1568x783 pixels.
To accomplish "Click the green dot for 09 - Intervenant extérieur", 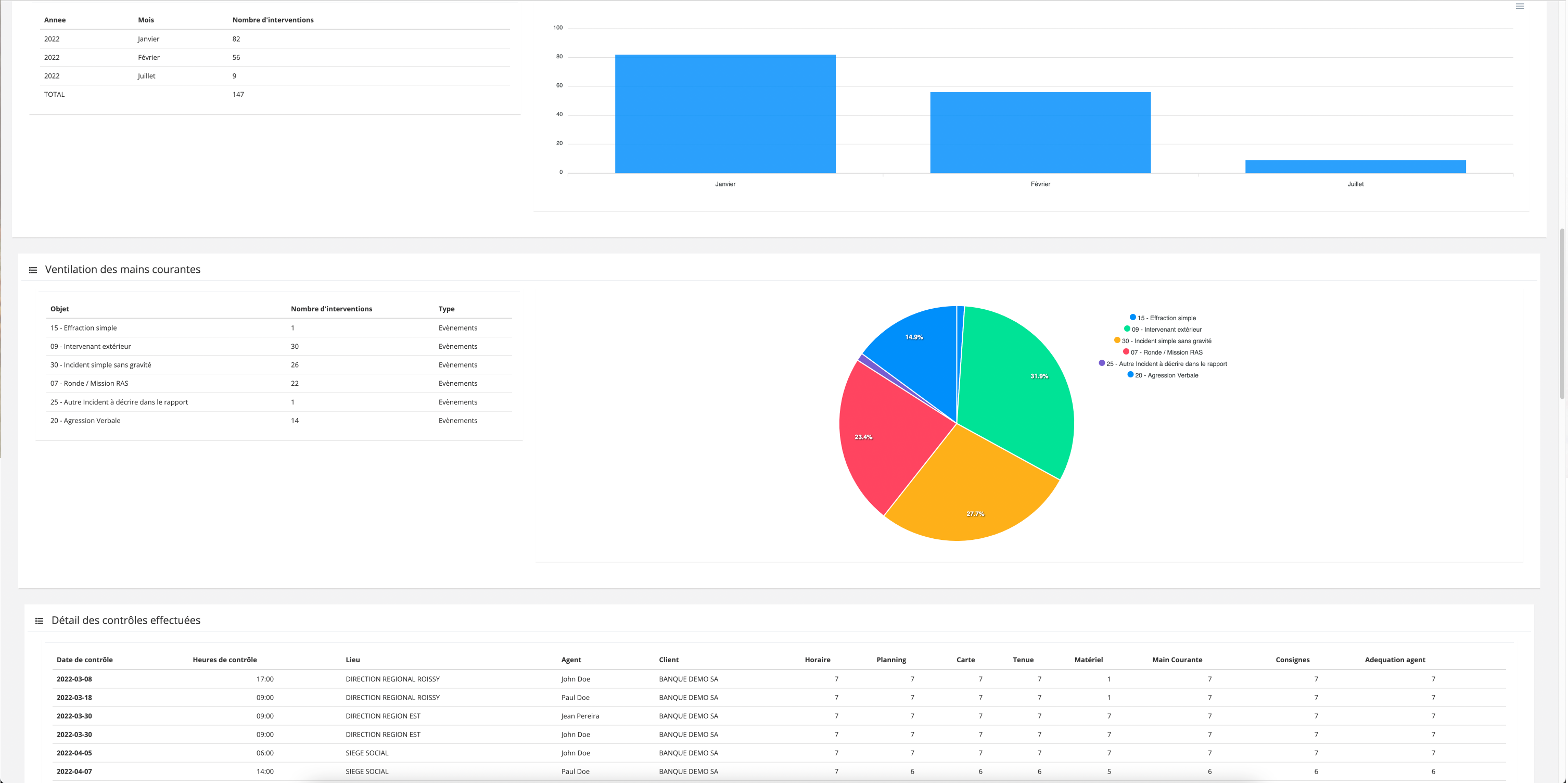I will [x=1127, y=329].
